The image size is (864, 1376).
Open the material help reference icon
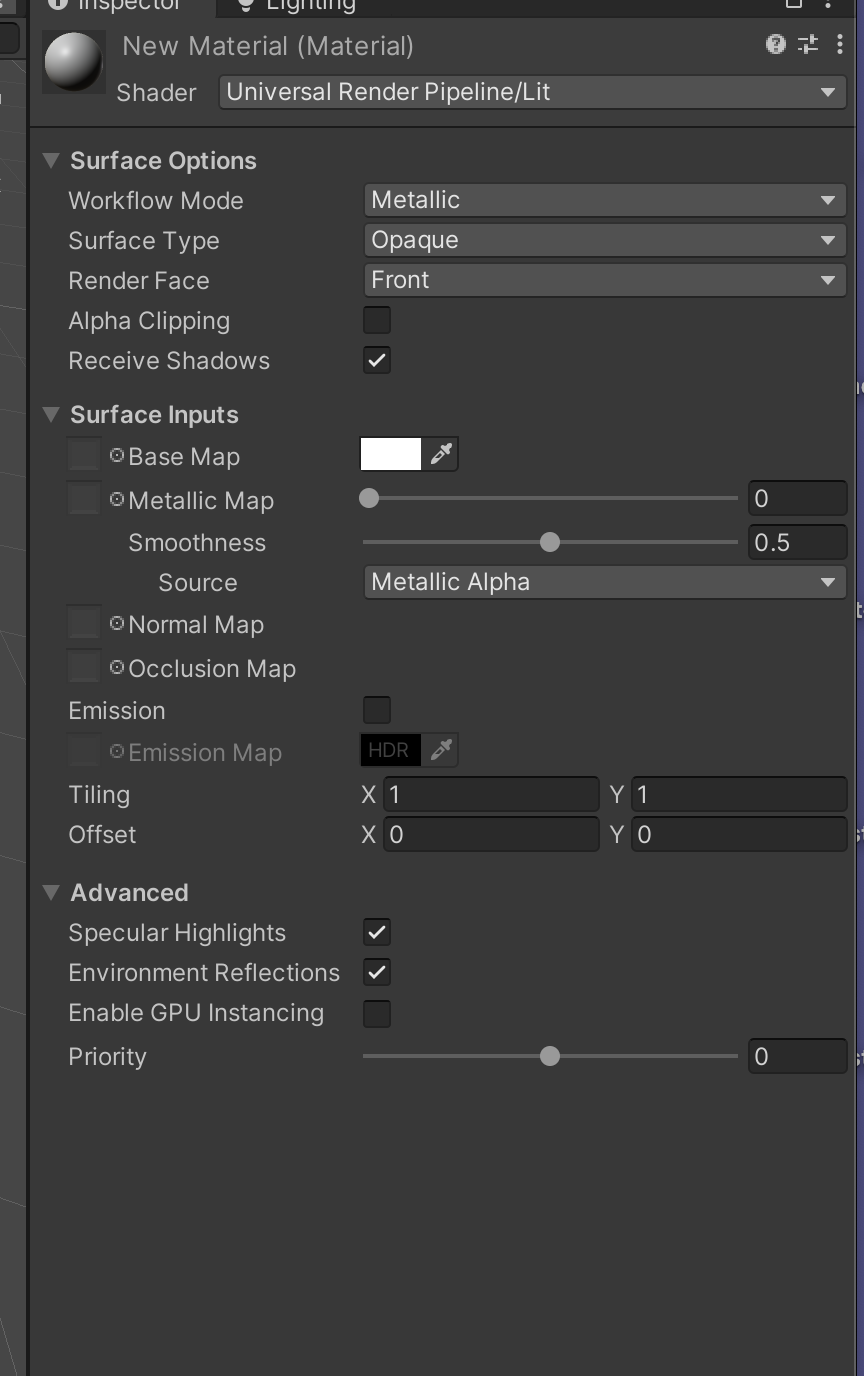coord(775,44)
